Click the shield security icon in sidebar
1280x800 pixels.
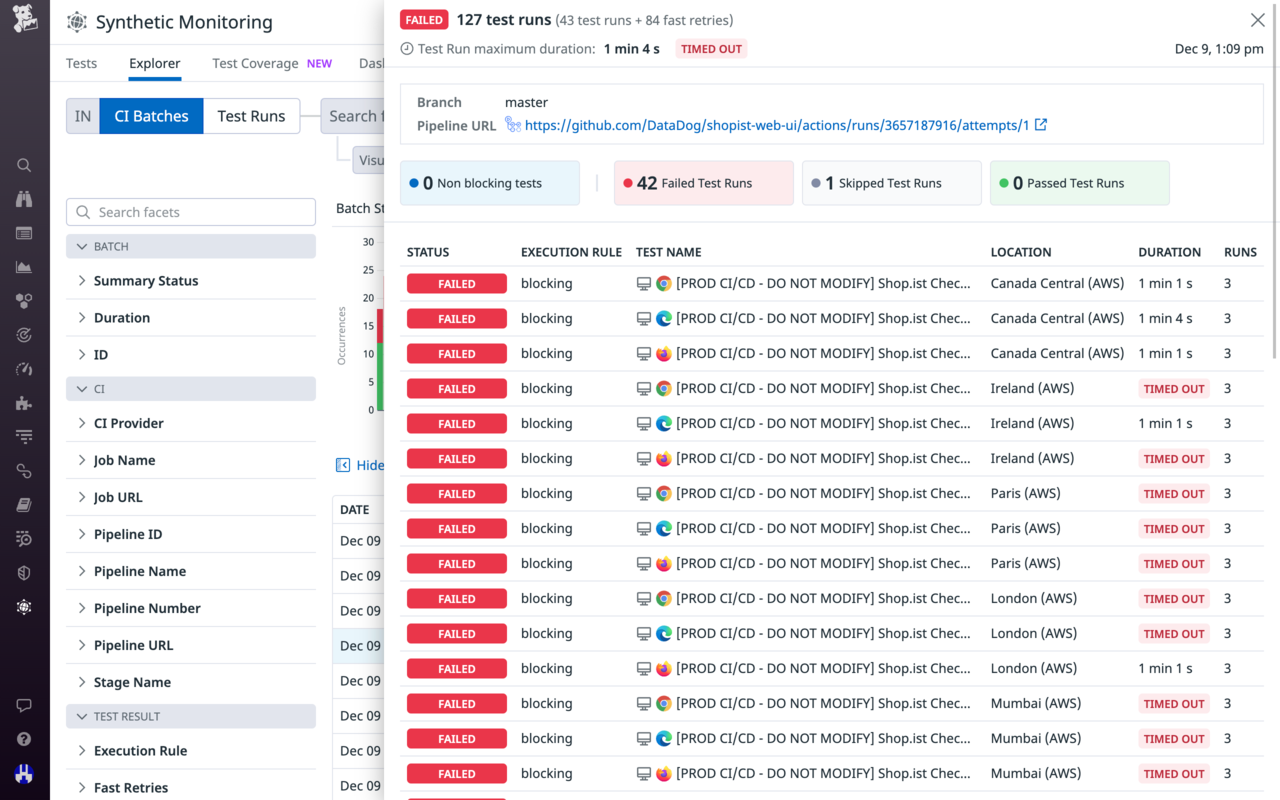coord(24,572)
